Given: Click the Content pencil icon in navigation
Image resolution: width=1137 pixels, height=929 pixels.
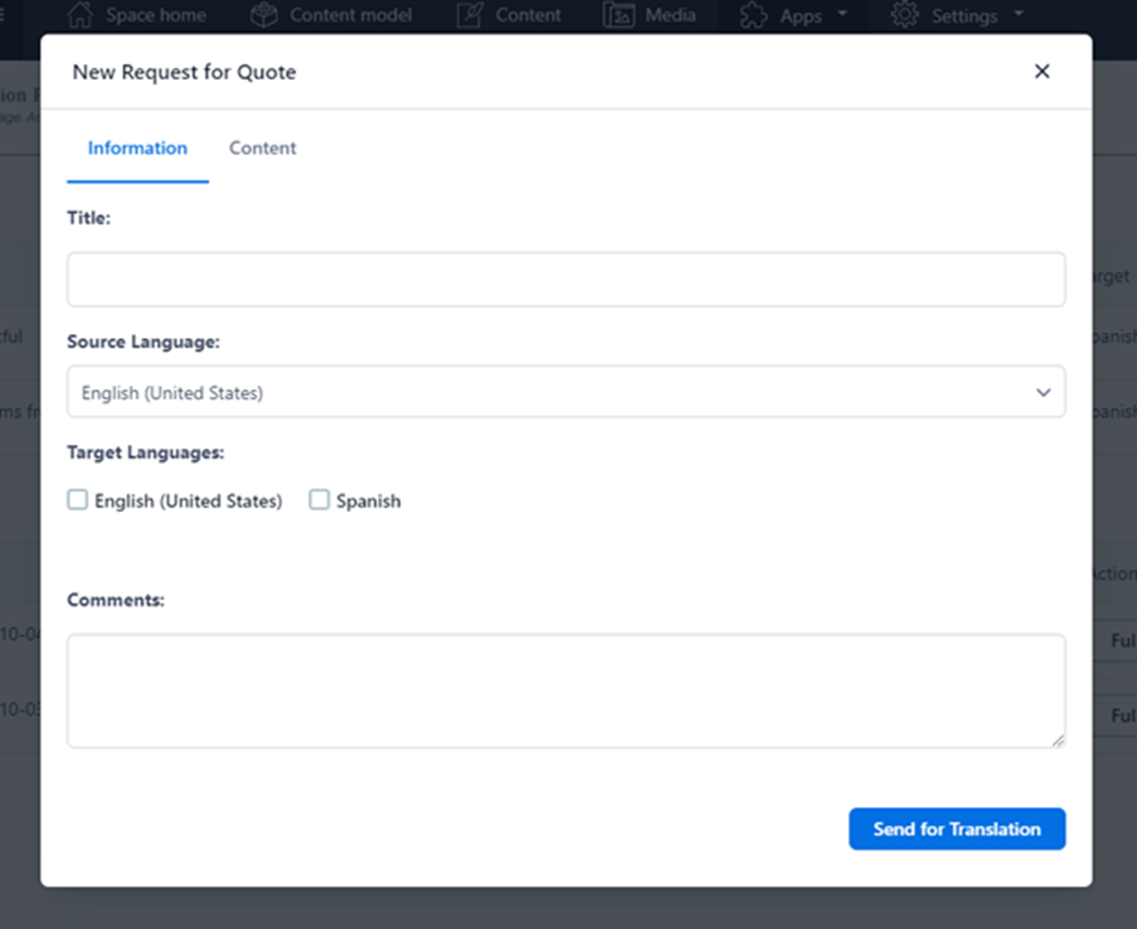Looking at the screenshot, I should point(469,14).
